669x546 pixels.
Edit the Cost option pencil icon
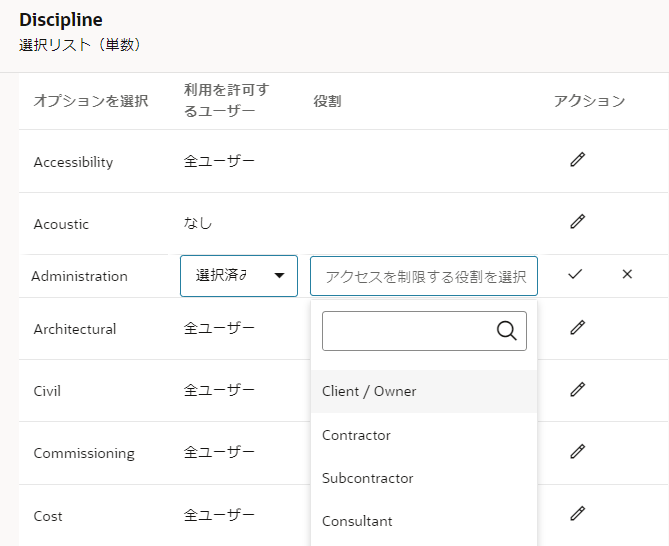[x=577, y=513]
